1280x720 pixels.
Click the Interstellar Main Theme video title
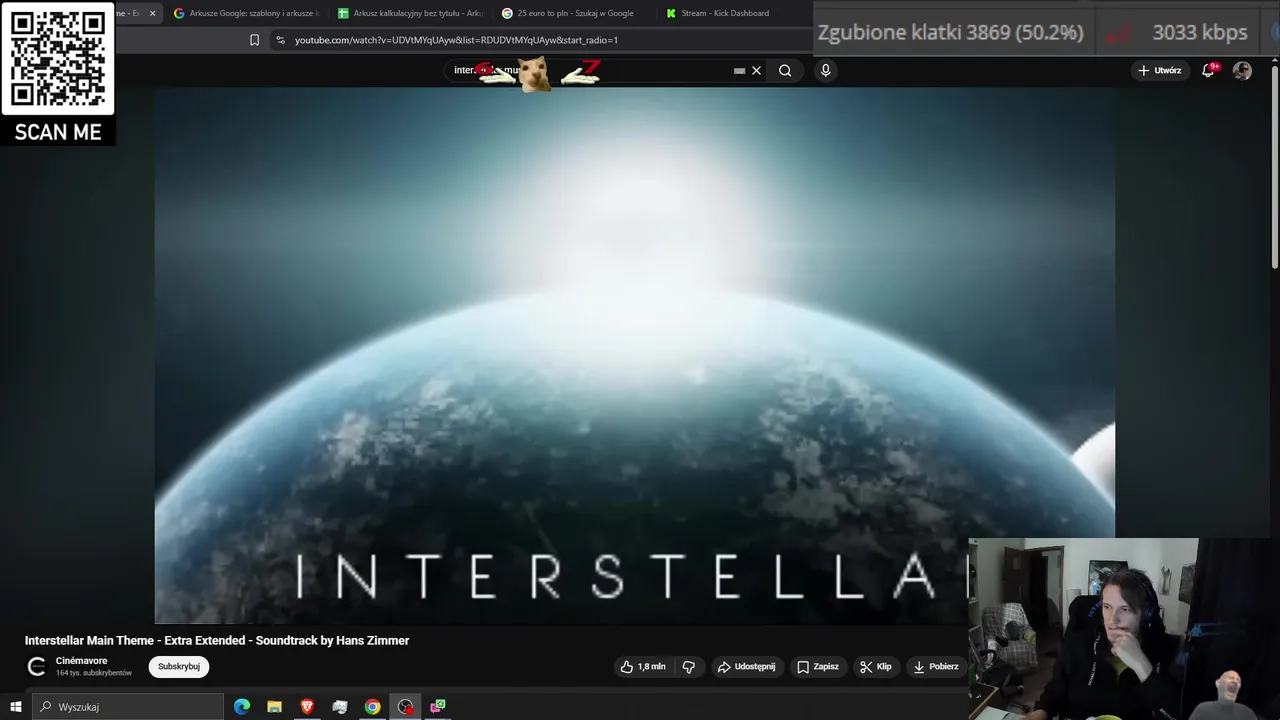coord(217,640)
